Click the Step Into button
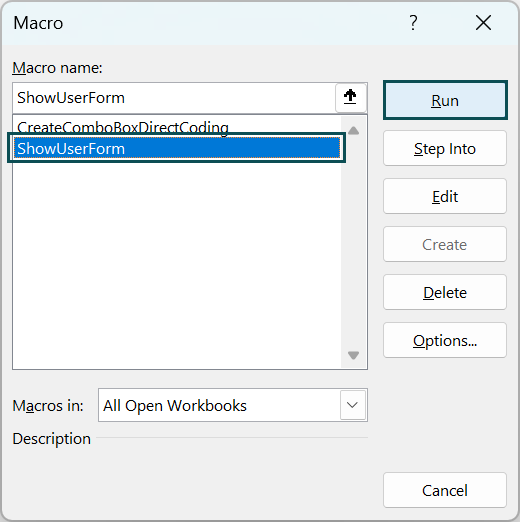The image size is (520, 522). click(x=445, y=148)
